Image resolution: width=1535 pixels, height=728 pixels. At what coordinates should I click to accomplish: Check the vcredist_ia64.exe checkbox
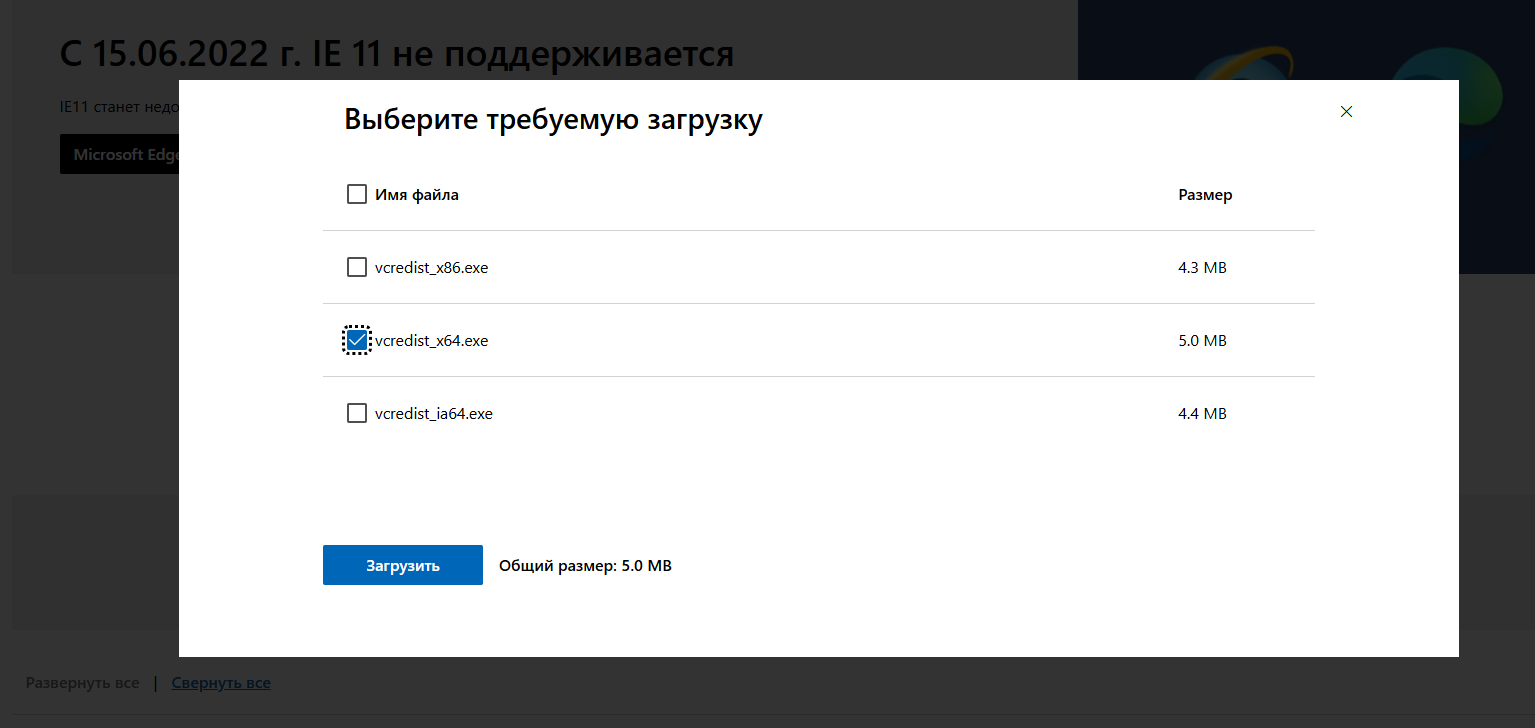pyautogui.click(x=356, y=413)
